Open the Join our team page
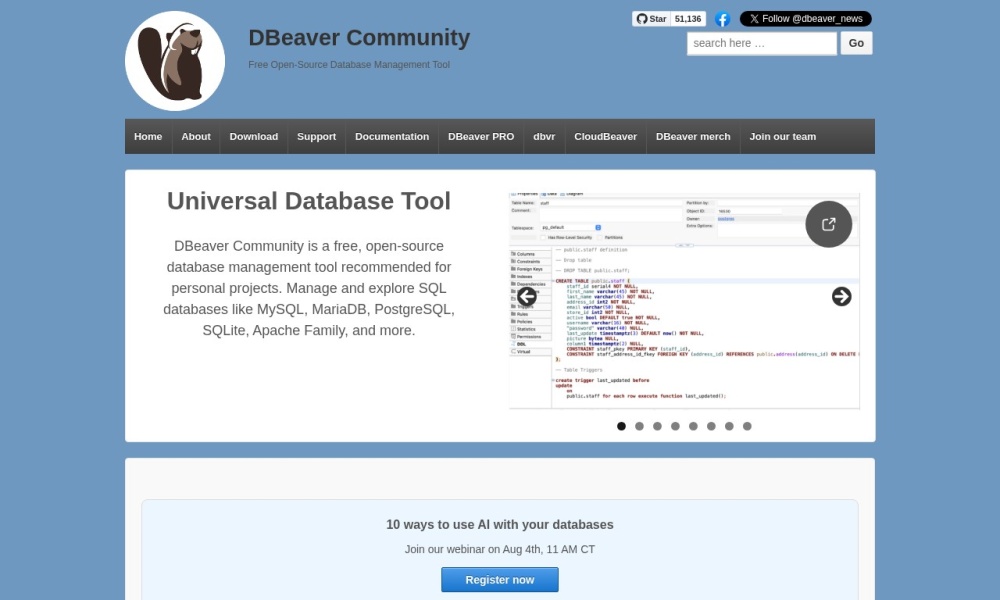1000x600 pixels. [x=783, y=136]
